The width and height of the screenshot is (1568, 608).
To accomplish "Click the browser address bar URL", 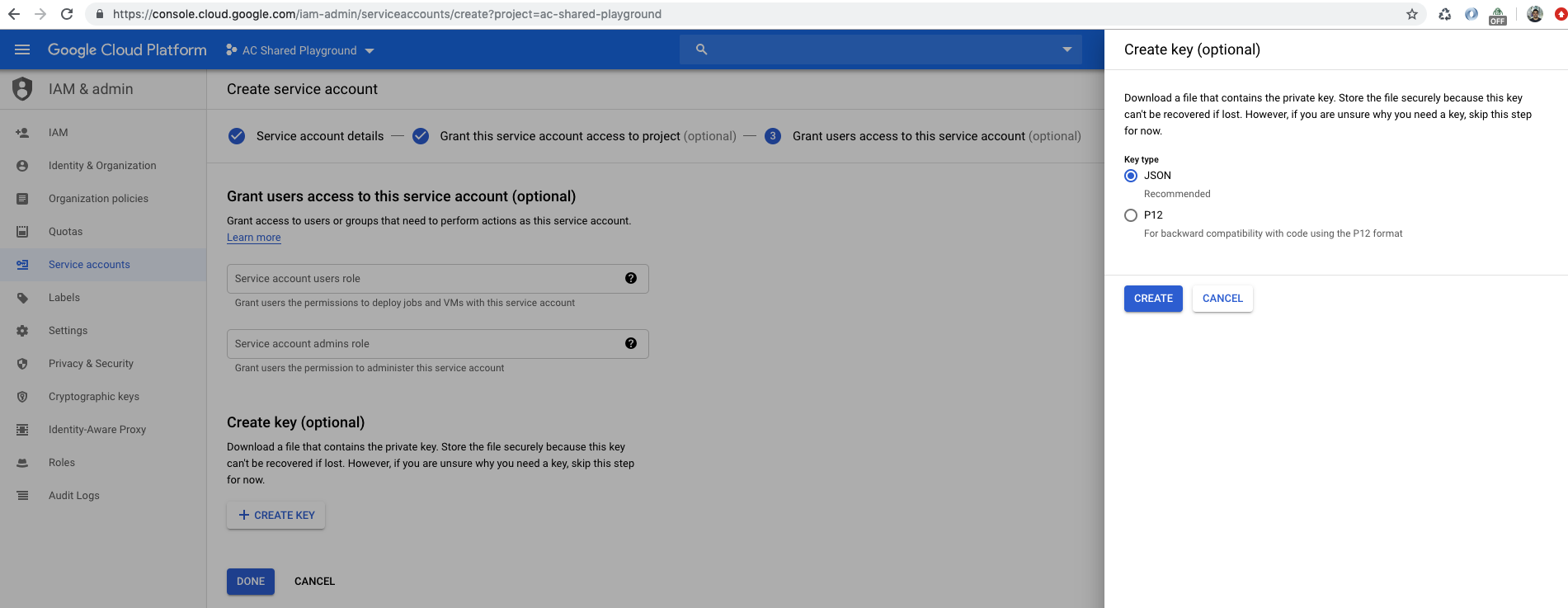I will 387,14.
